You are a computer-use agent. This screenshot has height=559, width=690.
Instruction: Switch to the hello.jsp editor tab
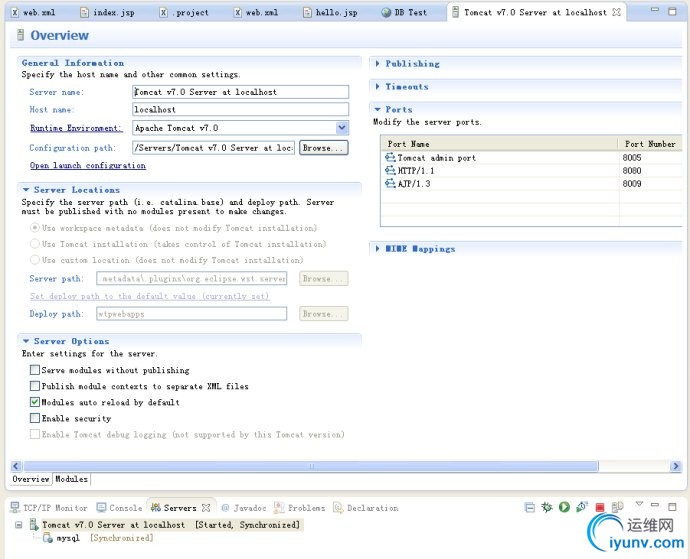click(x=330, y=12)
